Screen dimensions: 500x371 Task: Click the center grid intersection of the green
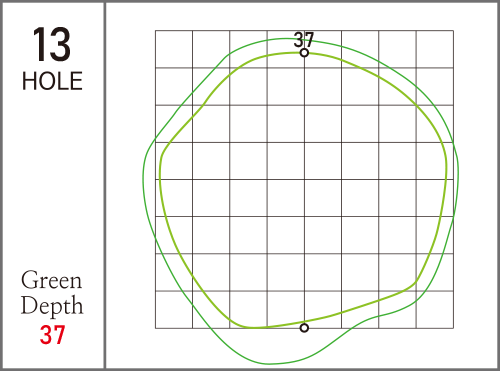tap(304, 180)
